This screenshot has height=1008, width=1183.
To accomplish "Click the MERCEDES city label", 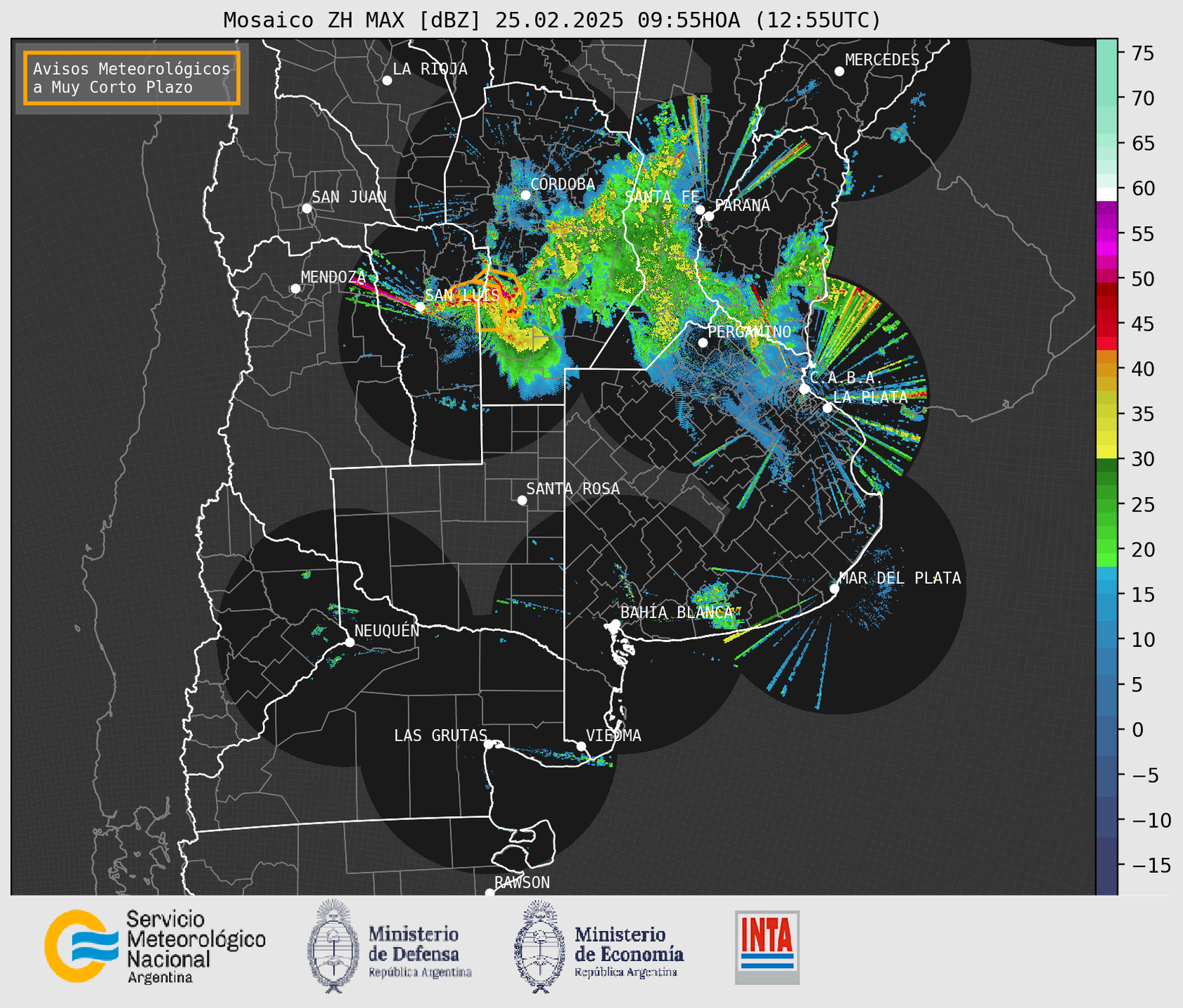I will 881,60.
